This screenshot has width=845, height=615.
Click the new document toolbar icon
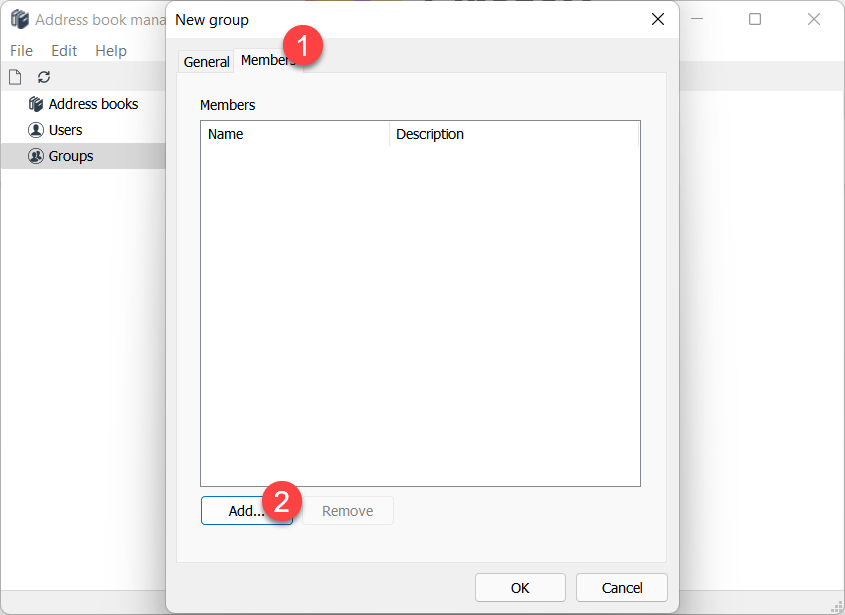(x=15, y=77)
